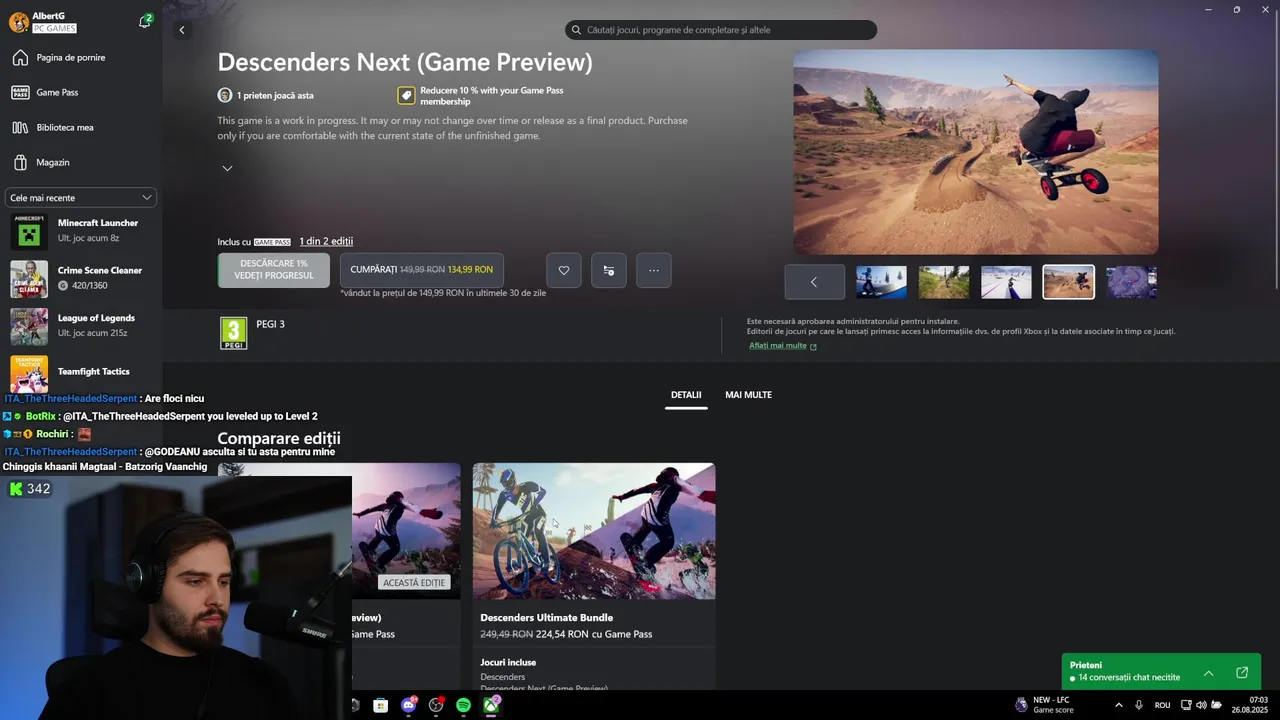Click Descărcare 1% Vedeți progresul button
Screen dimensions: 1280x720
pyautogui.click(x=274, y=270)
